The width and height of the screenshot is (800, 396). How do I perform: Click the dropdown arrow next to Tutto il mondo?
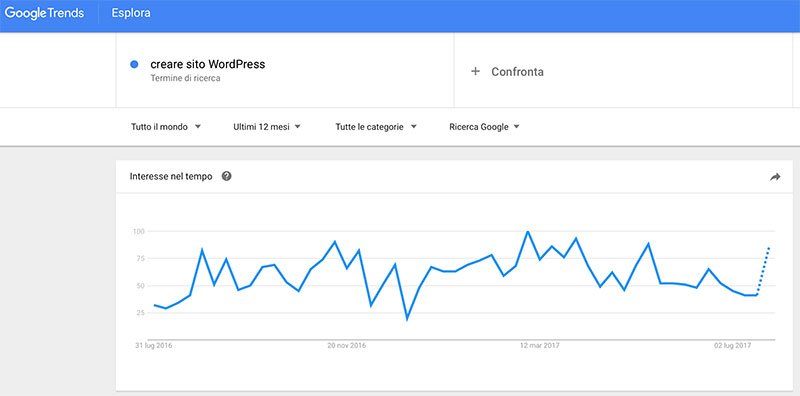(x=197, y=127)
